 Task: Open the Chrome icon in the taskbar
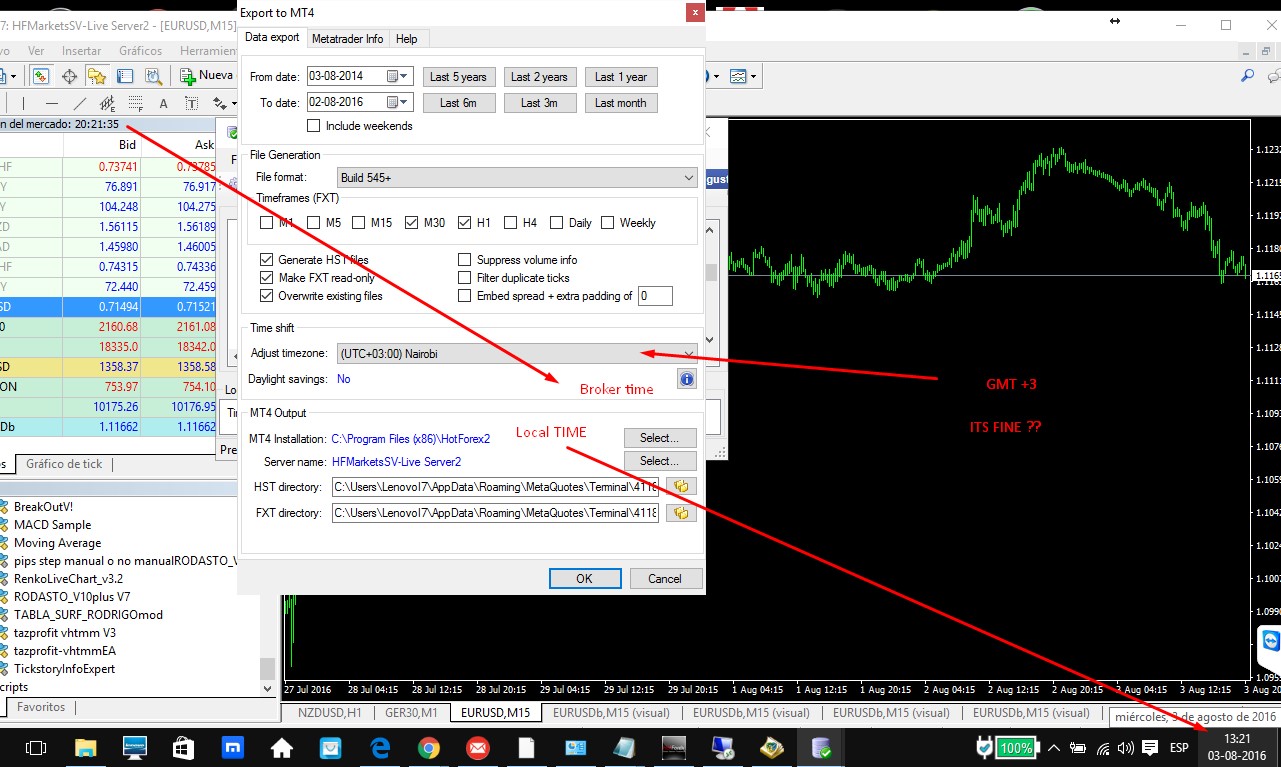click(x=428, y=747)
